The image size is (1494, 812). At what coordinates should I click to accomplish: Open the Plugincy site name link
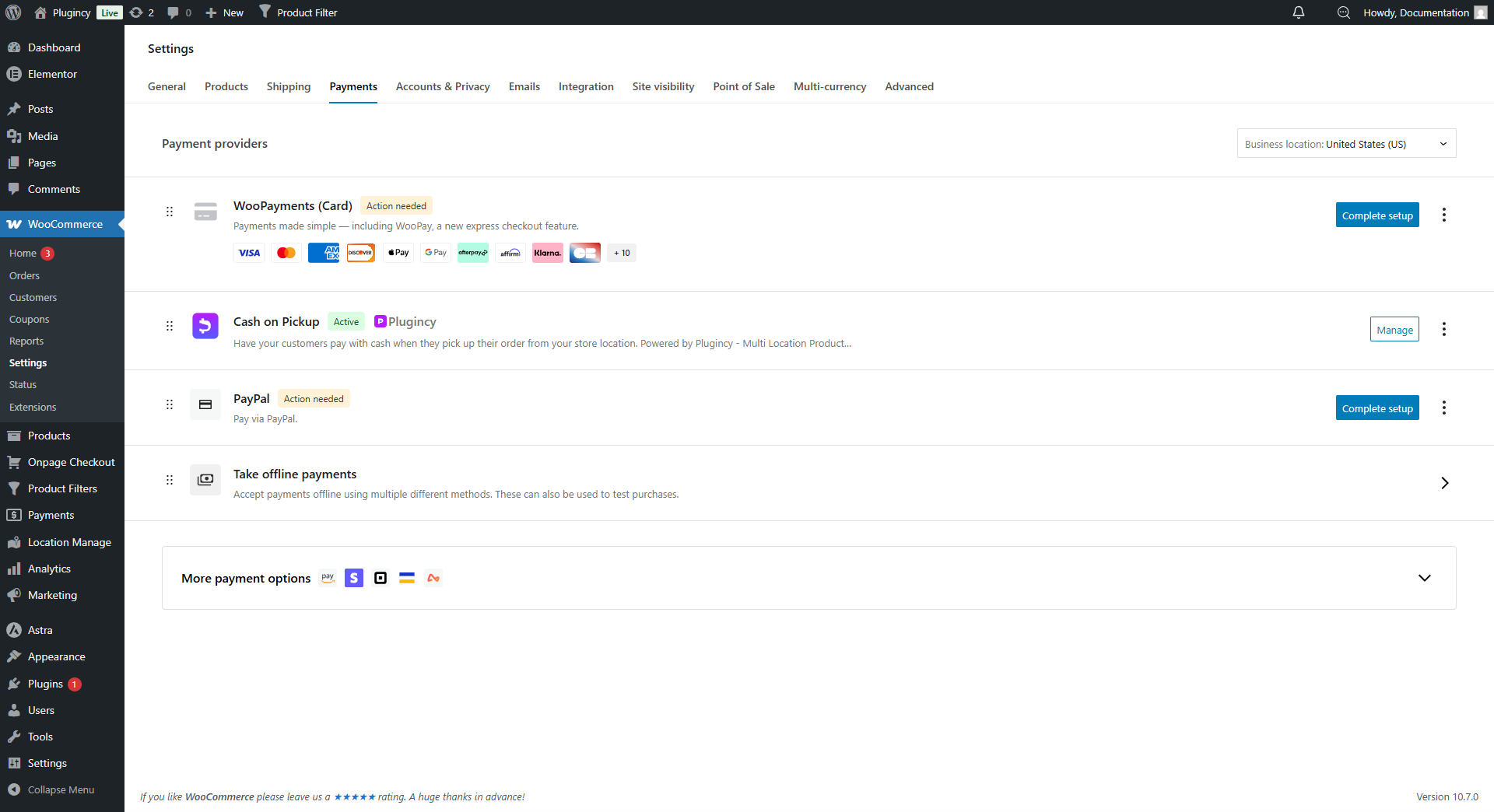tap(63, 12)
